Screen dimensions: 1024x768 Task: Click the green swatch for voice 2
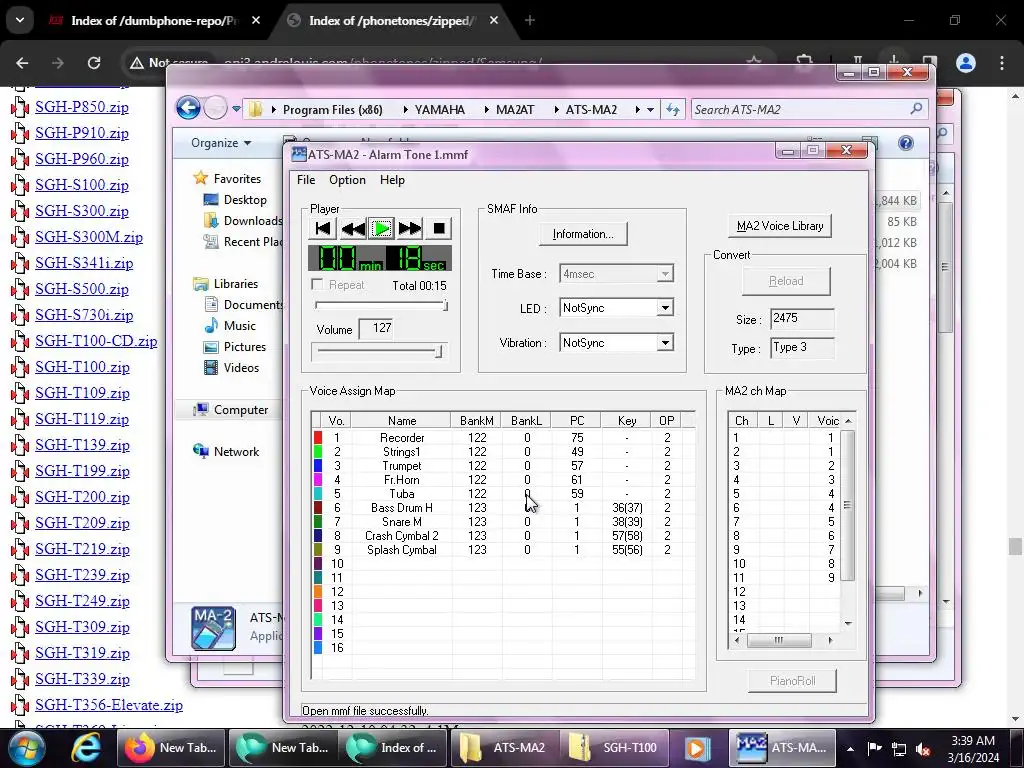318,452
